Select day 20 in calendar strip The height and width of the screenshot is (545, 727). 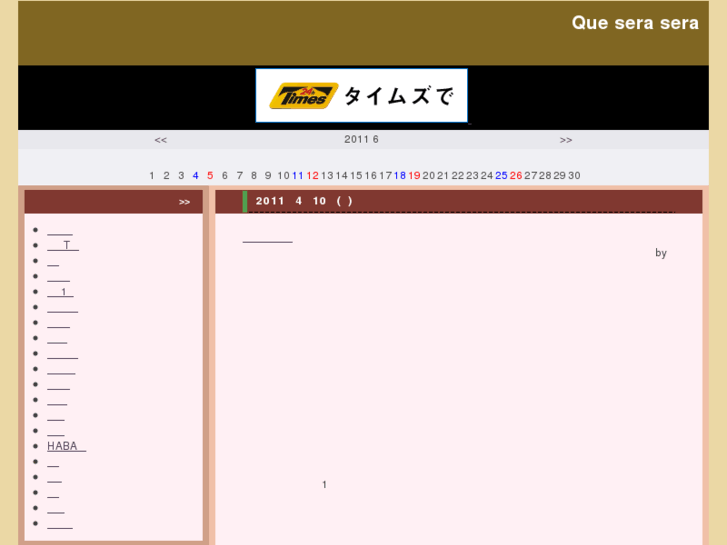point(429,176)
